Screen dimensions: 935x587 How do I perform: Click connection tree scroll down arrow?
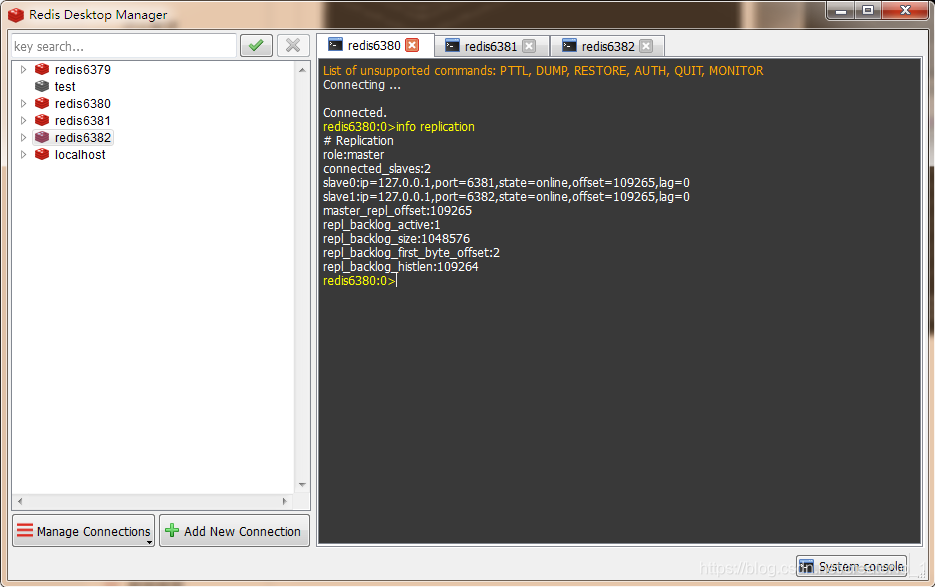tap(302, 485)
